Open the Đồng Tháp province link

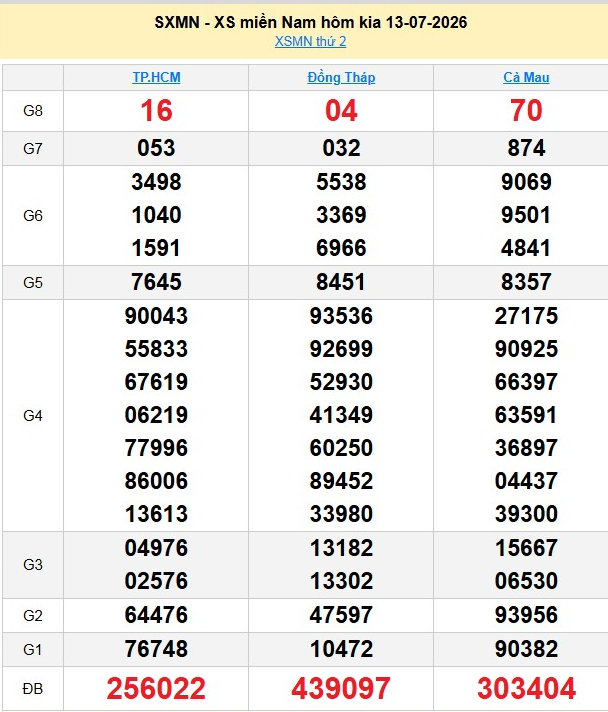pos(341,77)
